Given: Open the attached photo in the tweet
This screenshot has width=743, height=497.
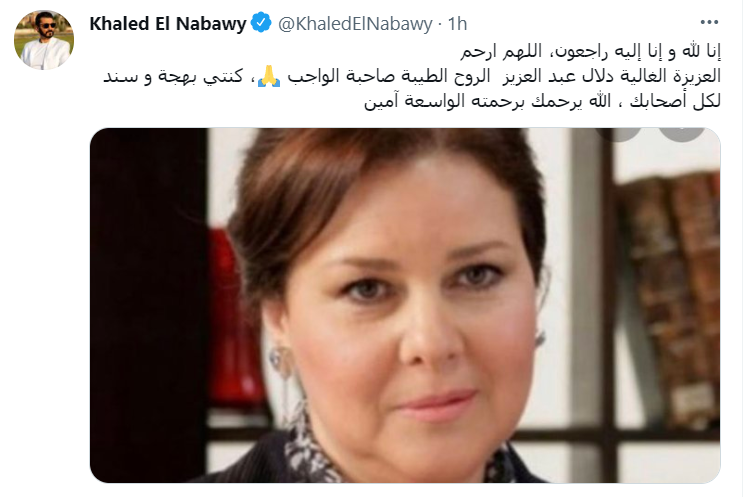Looking at the screenshot, I should click(x=405, y=306).
